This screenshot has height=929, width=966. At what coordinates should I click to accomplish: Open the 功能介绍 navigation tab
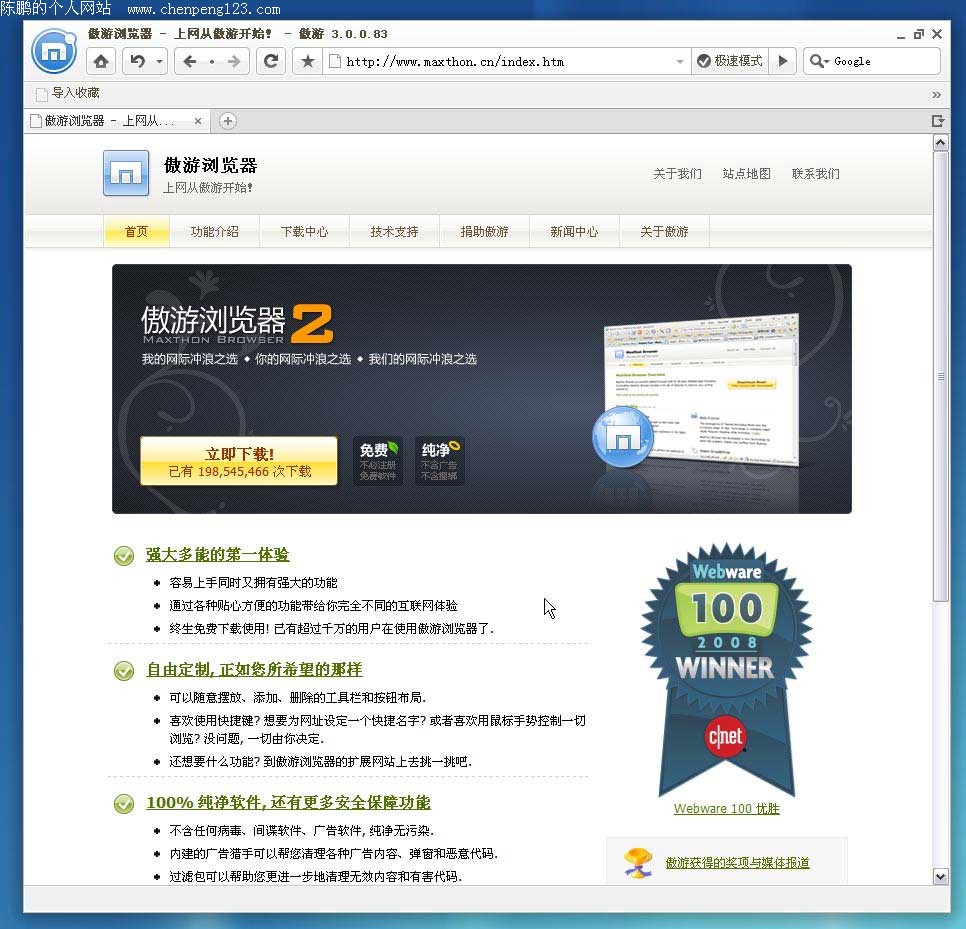(214, 231)
